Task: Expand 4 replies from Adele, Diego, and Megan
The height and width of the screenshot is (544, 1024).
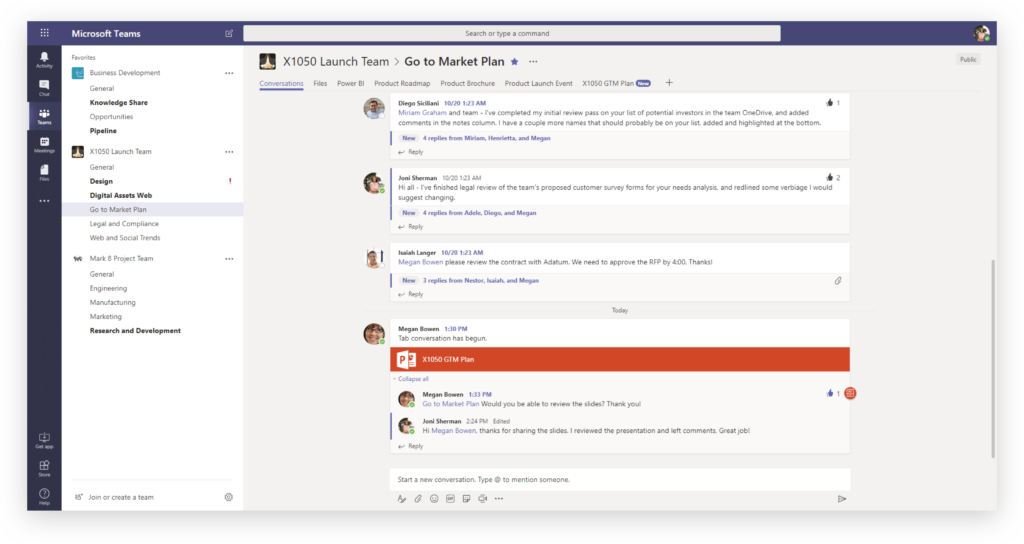Action: coord(479,213)
